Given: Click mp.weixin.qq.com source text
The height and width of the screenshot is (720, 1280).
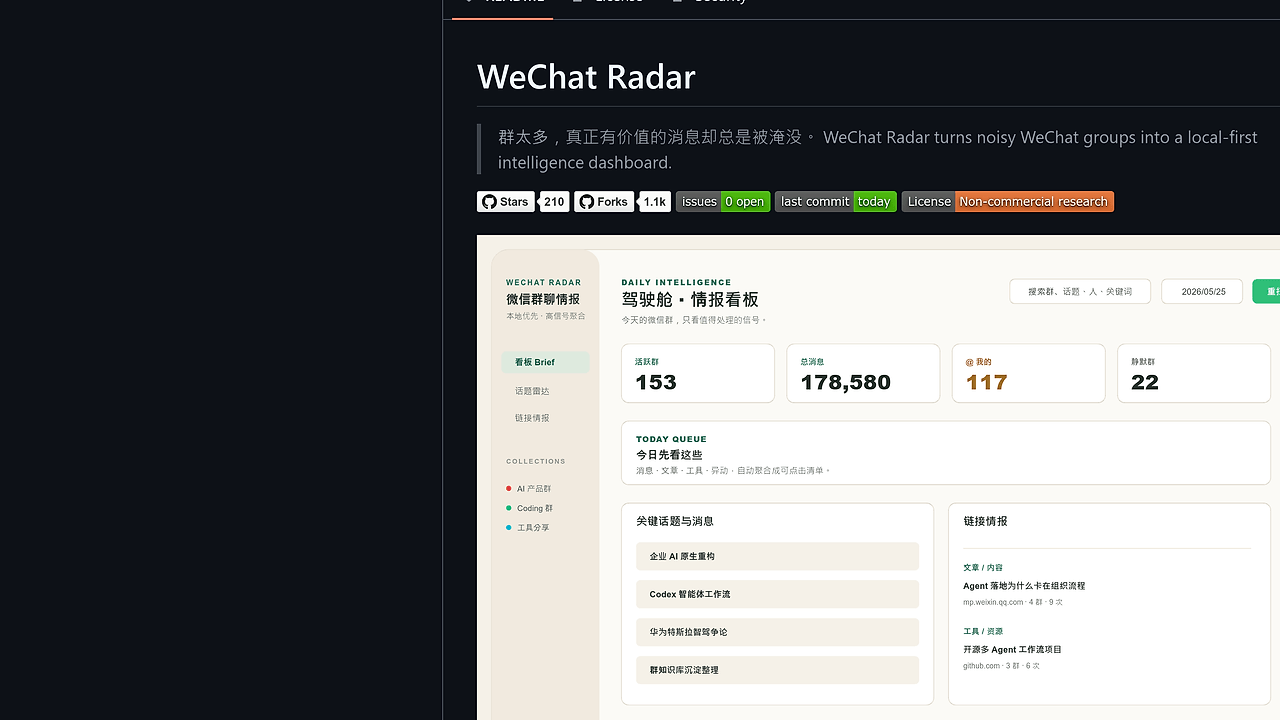Looking at the screenshot, I should 993,602.
